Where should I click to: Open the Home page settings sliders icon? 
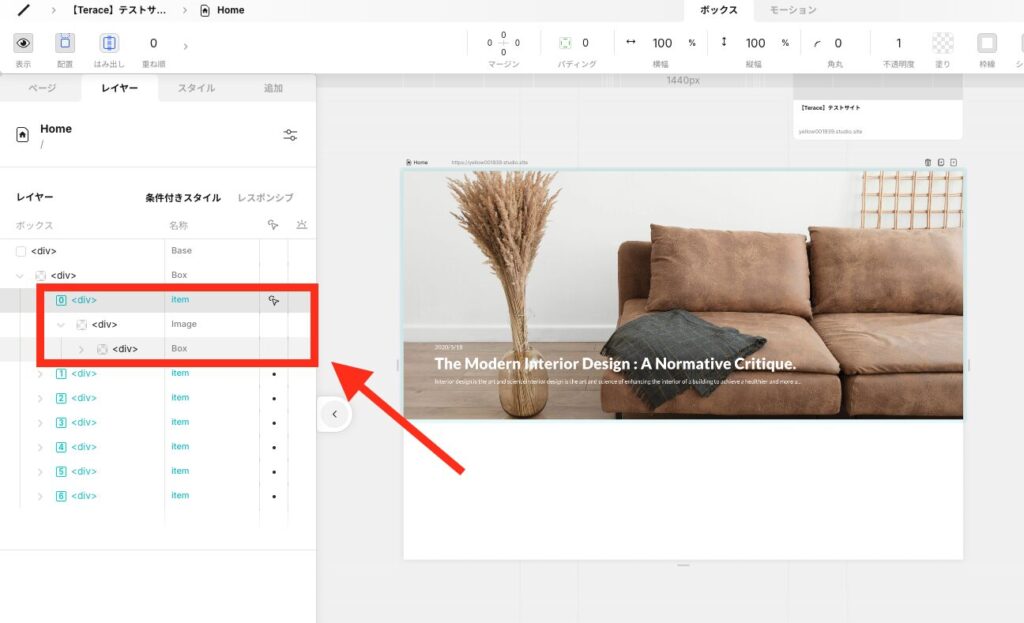point(290,135)
